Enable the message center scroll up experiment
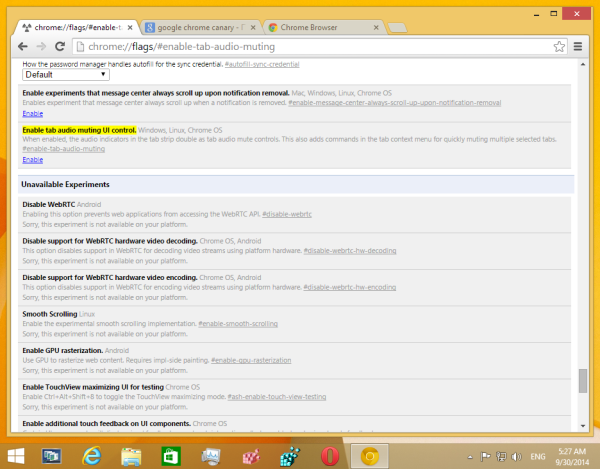600x469 pixels. (x=33, y=114)
